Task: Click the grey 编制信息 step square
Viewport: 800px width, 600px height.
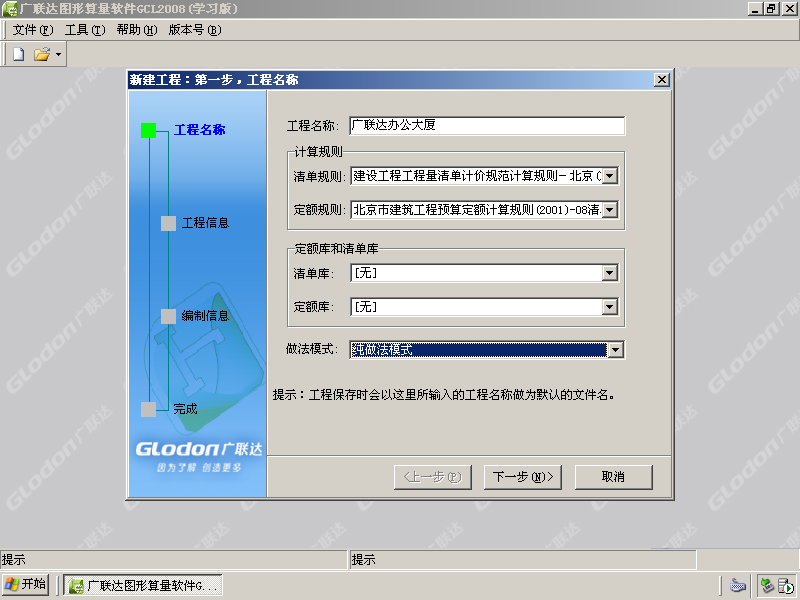Action: 168,316
